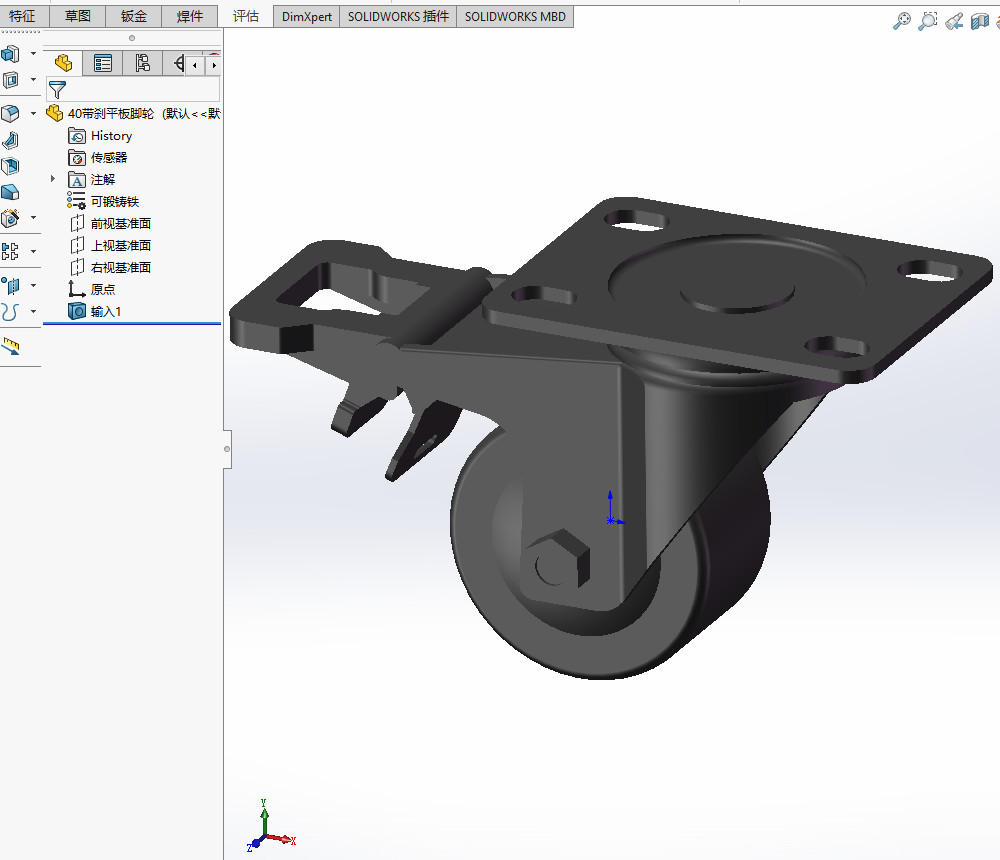Image resolution: width=1000 pixels, height=860 pixels.
Task: Click the 传感器 sensors folder icon
Action: pyautogui.click(x=77, y=158)
